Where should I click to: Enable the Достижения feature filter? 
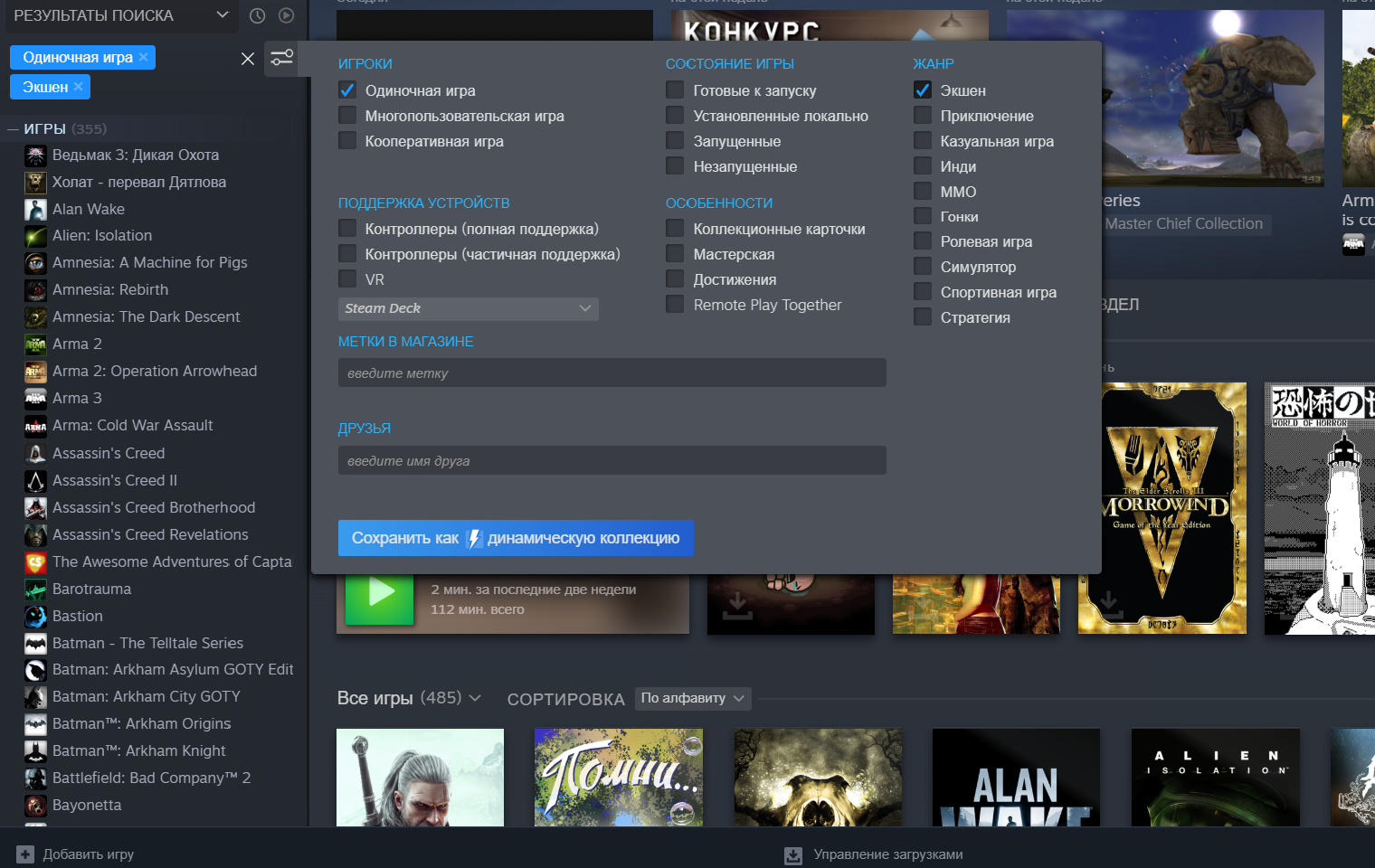(675, 278)
